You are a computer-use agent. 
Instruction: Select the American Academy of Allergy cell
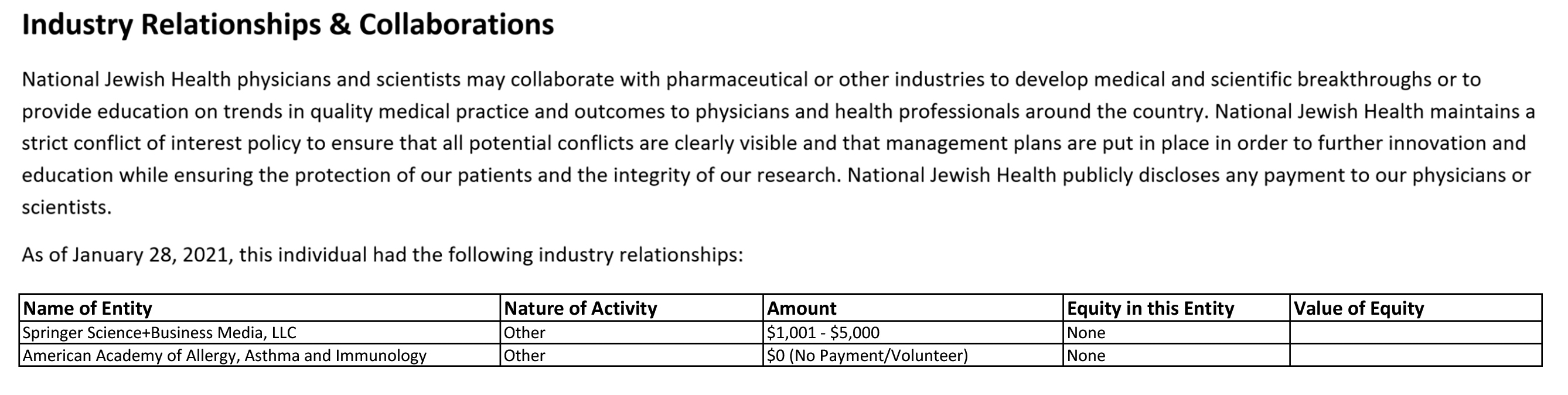(x=260, y=355)
